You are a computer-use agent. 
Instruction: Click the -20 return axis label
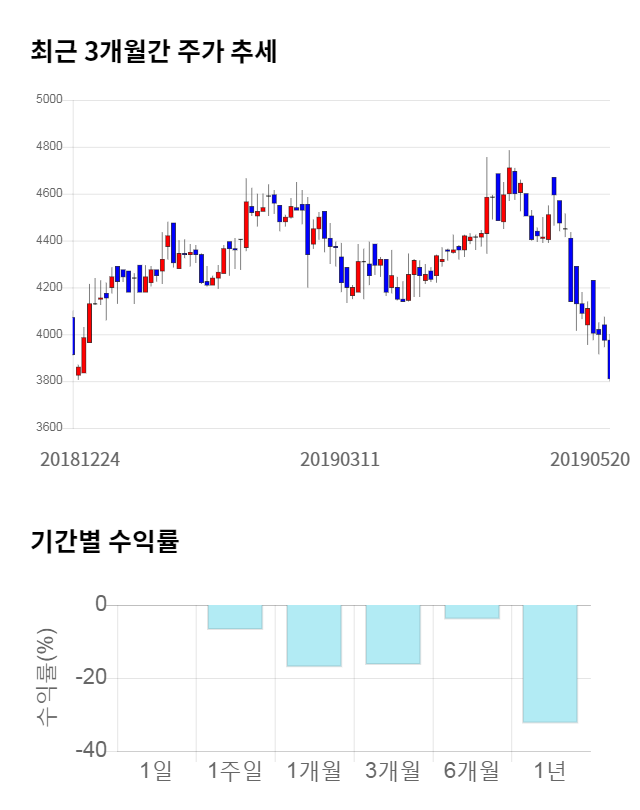[94, 678]
